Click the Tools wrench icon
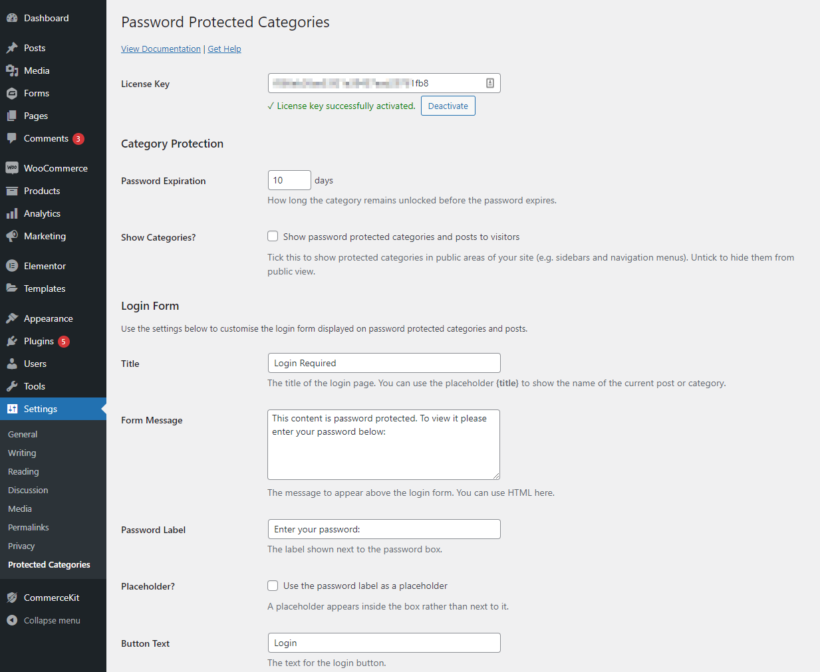 12,386
